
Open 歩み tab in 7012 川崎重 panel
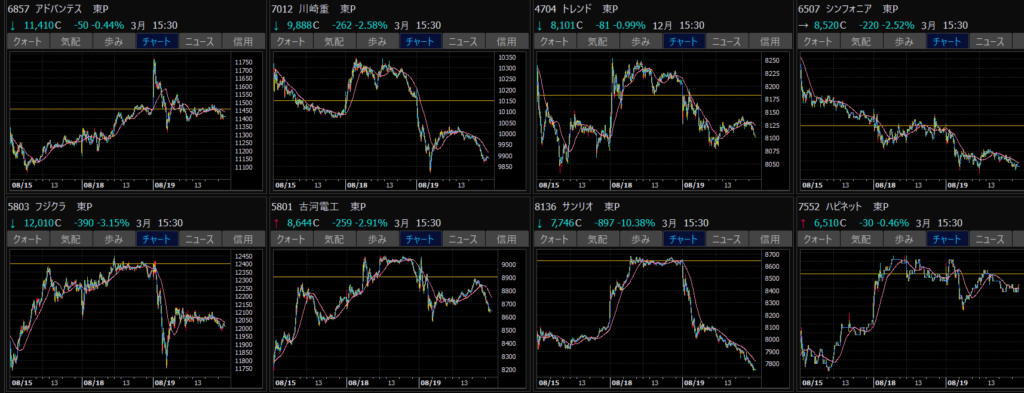(x=378, y=41)
